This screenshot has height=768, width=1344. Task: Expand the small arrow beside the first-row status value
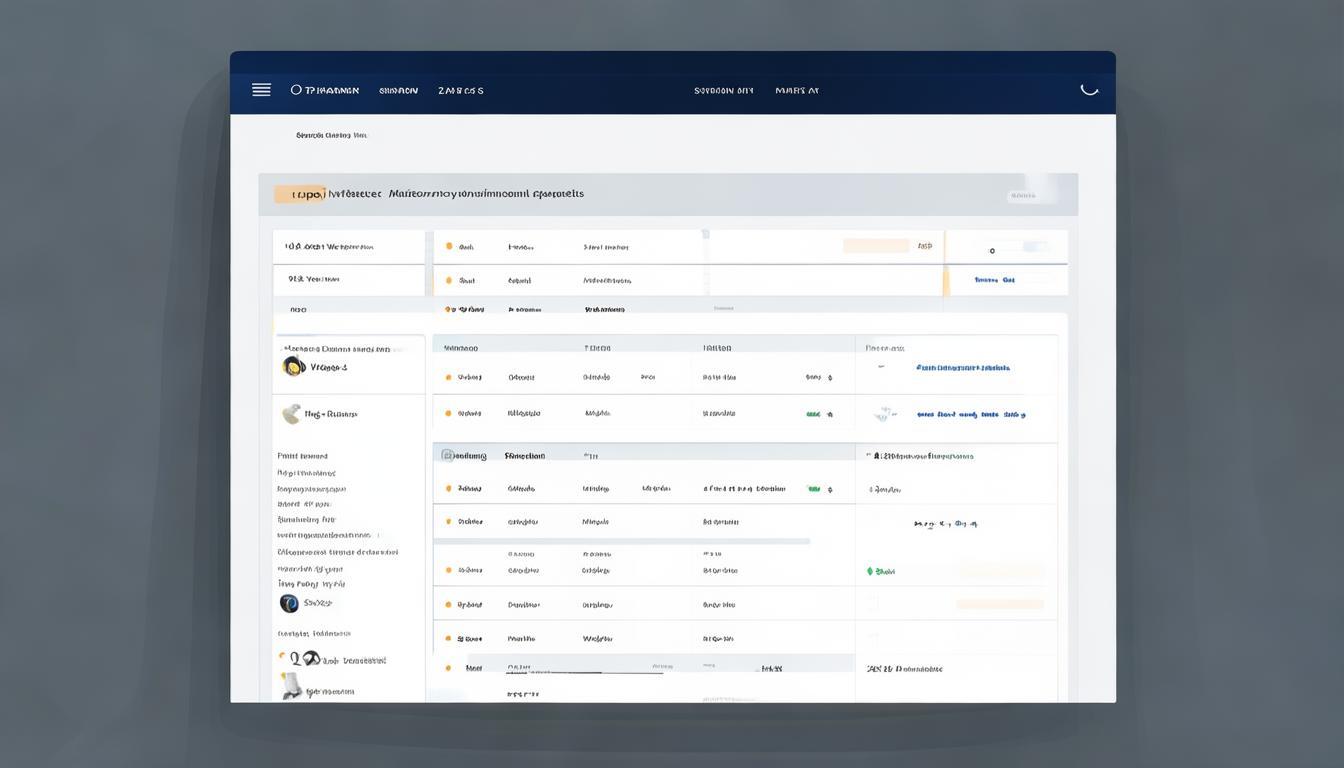pos(829,378)
